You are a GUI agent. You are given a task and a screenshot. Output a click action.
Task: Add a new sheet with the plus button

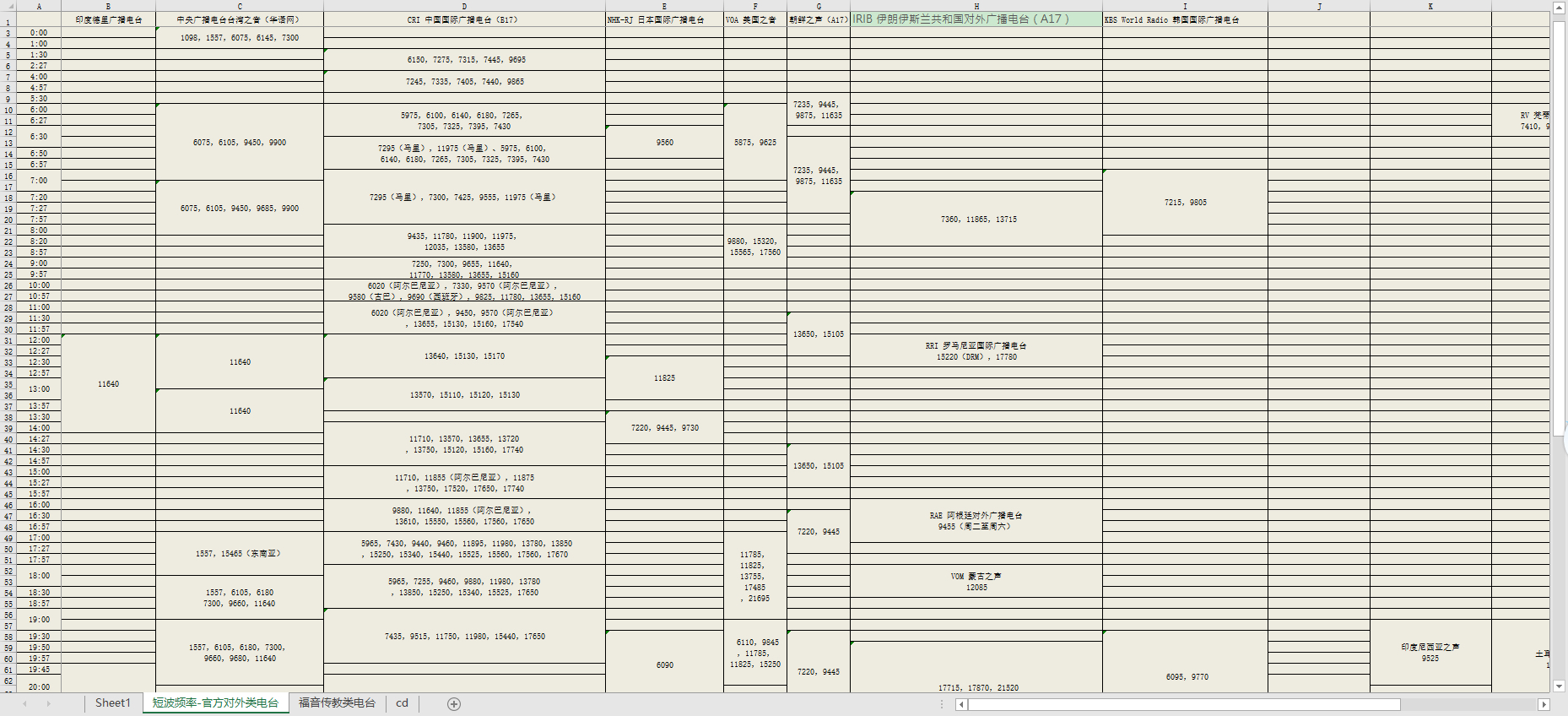[x=454, y=704]
